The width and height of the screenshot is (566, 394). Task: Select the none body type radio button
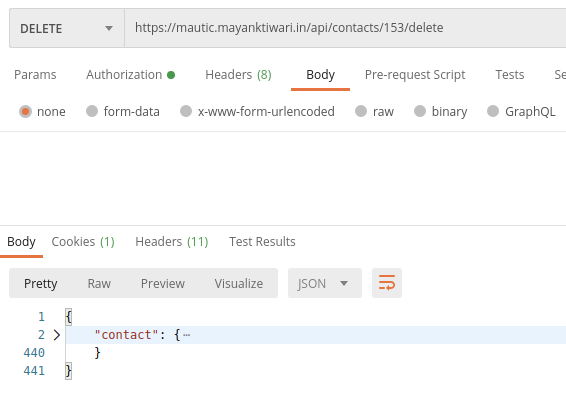pos(25,111)
